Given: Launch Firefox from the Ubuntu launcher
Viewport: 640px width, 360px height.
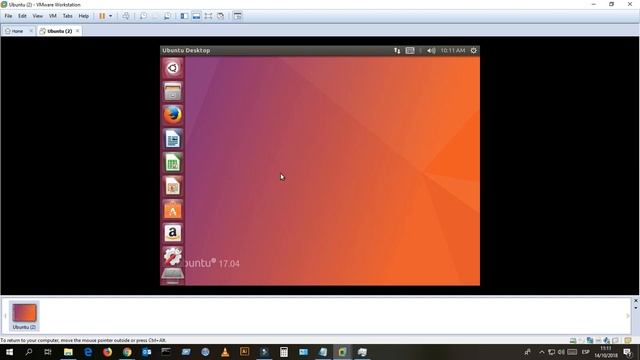Looking at the screenshot, I should click(173, 115).
